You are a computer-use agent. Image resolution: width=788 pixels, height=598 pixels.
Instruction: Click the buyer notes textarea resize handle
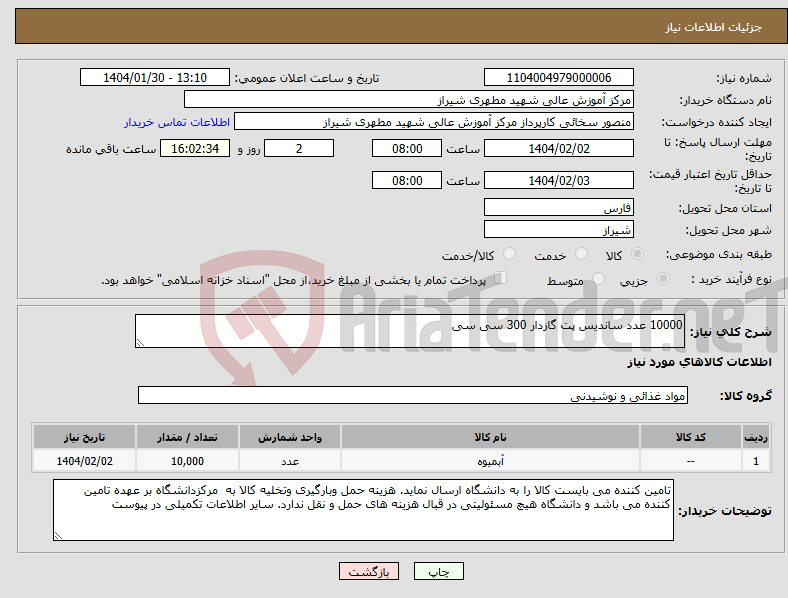58,536
